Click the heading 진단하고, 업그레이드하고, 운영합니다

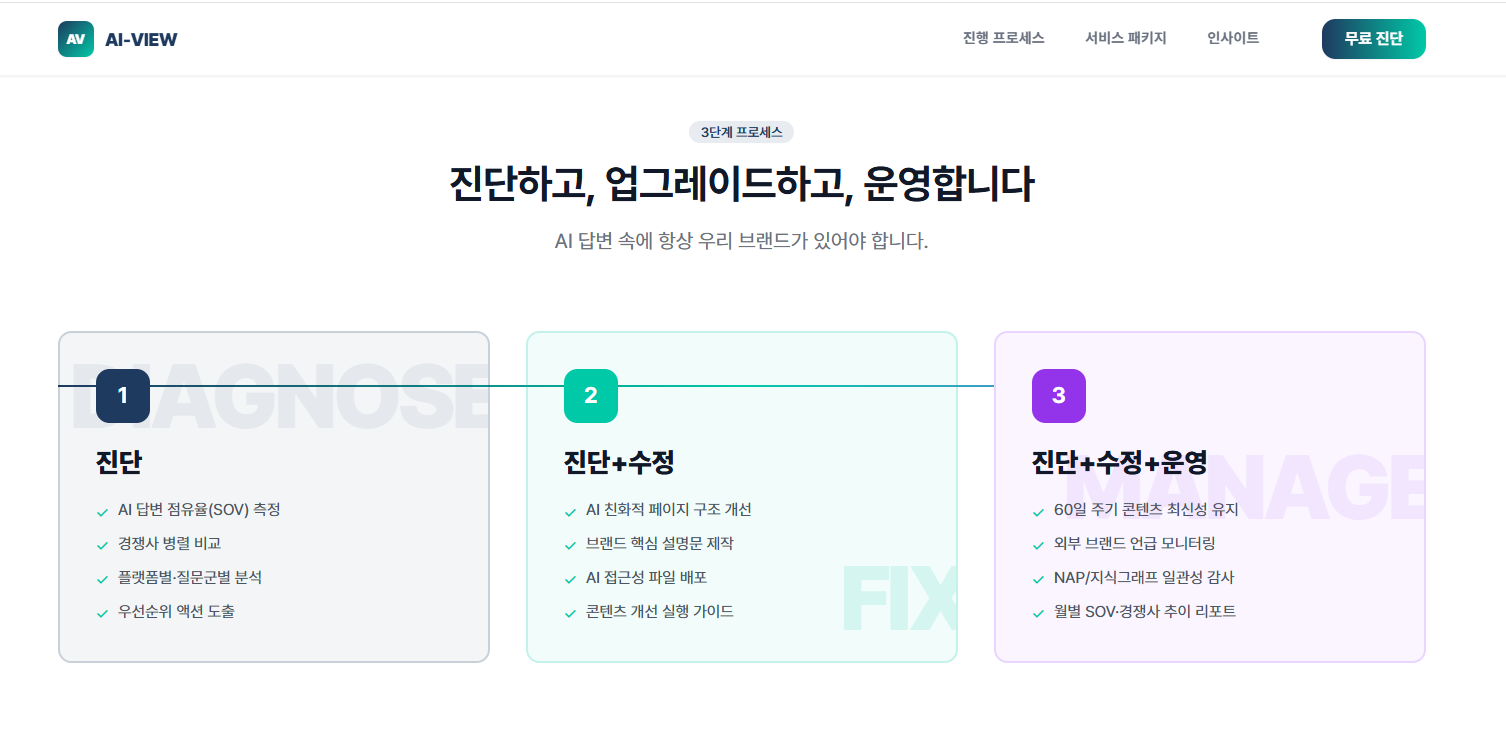click(x=741, y=186)
